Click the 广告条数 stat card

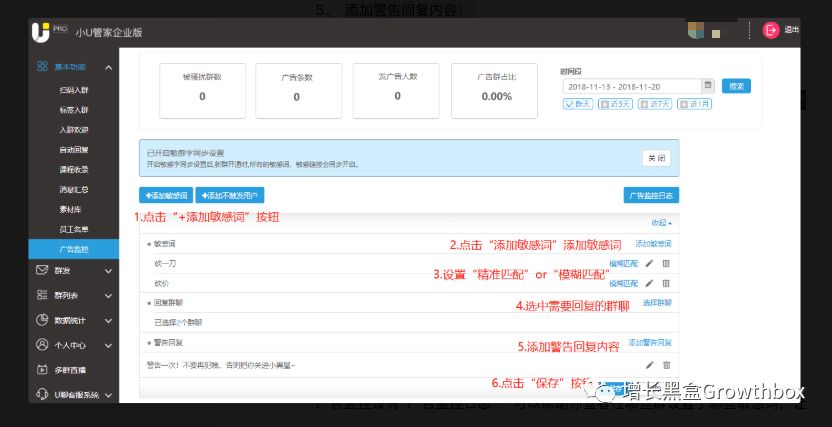[297, 91]
